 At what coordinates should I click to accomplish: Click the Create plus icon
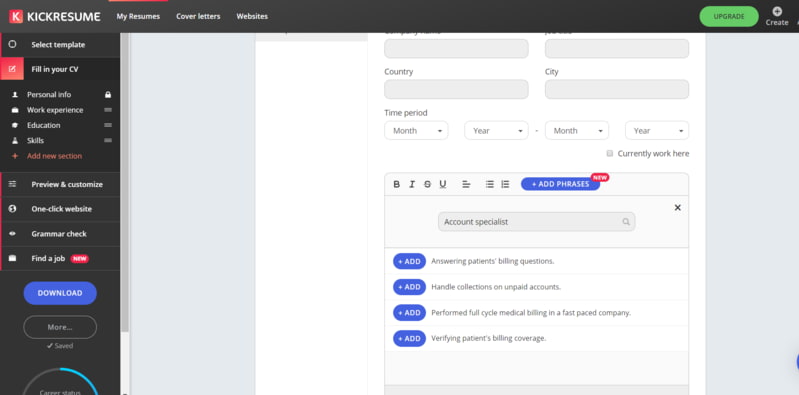click(x=777, y=11)
